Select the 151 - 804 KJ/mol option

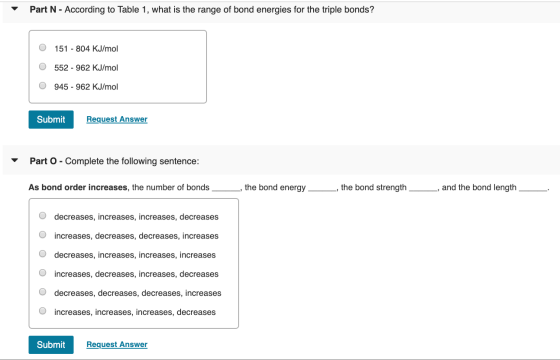pos(42,48)
